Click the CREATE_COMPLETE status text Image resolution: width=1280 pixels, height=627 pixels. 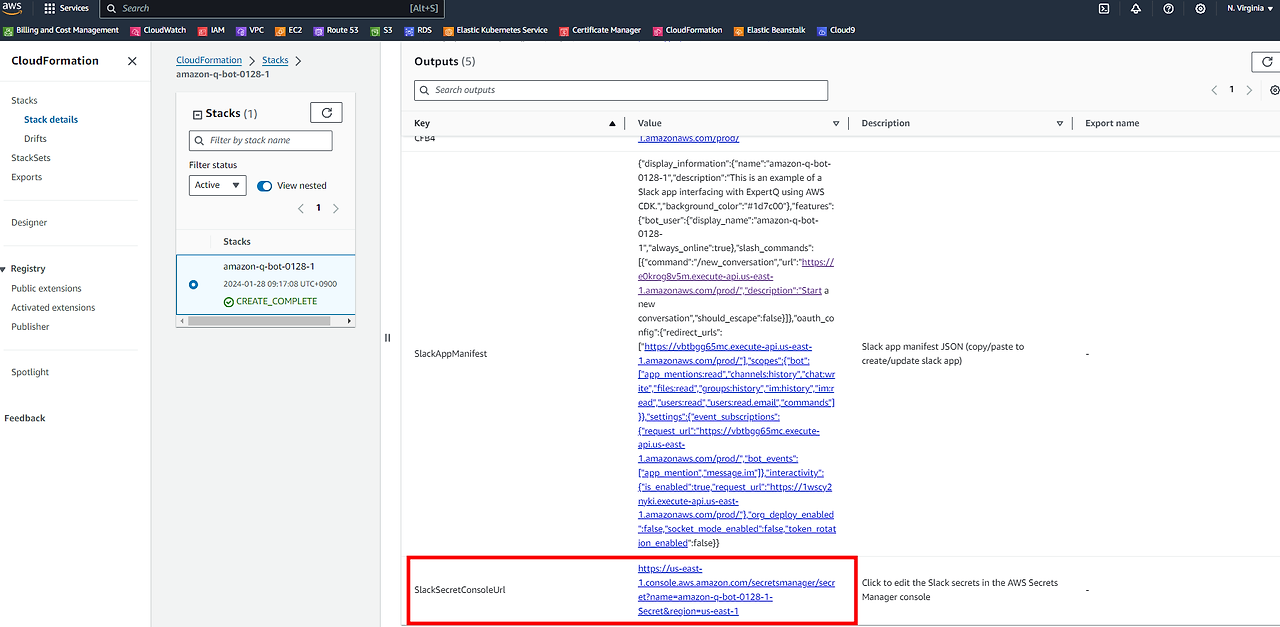276,301
